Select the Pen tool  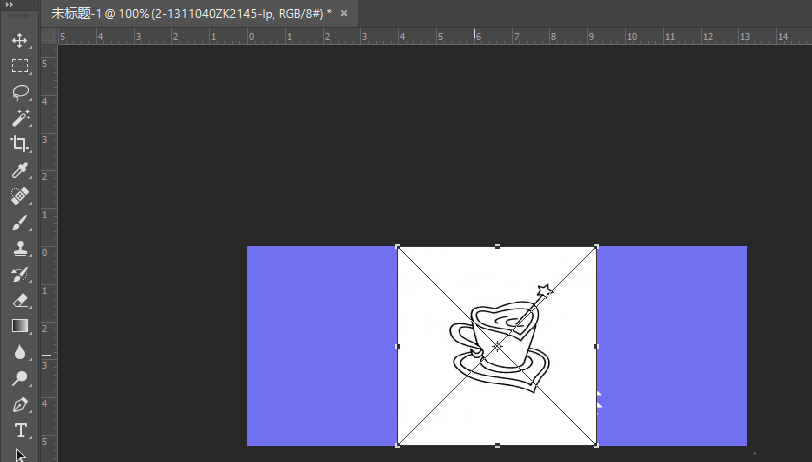[20, 405]
